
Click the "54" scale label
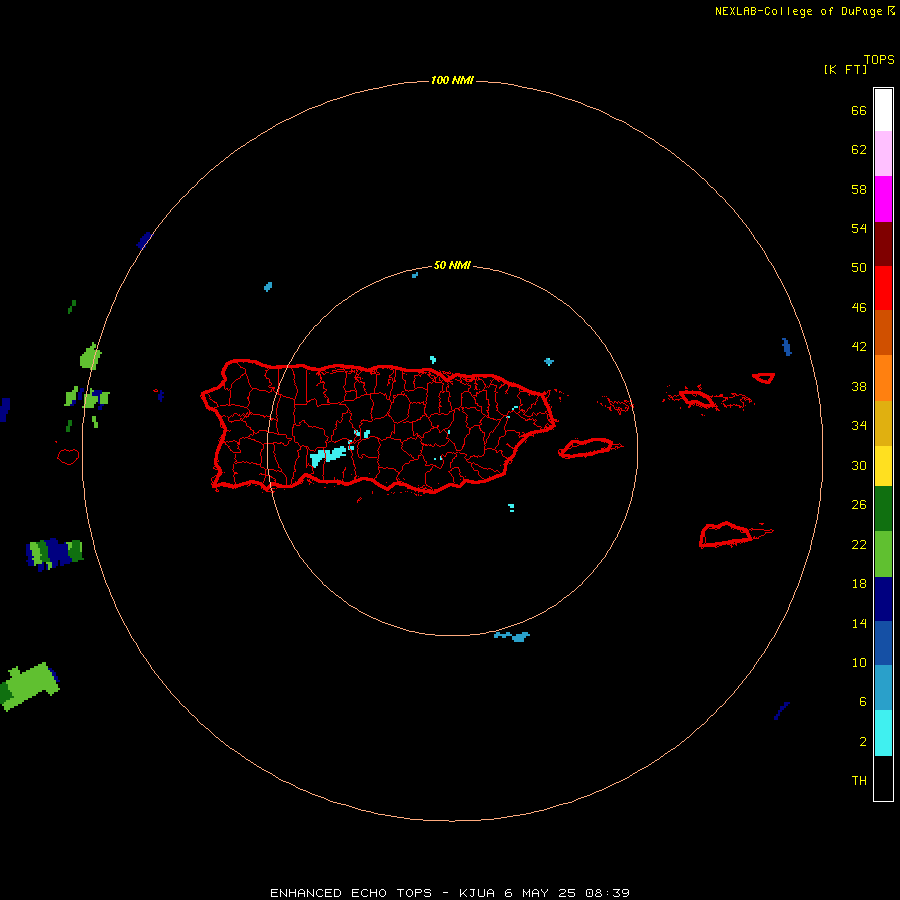point(859,228)
